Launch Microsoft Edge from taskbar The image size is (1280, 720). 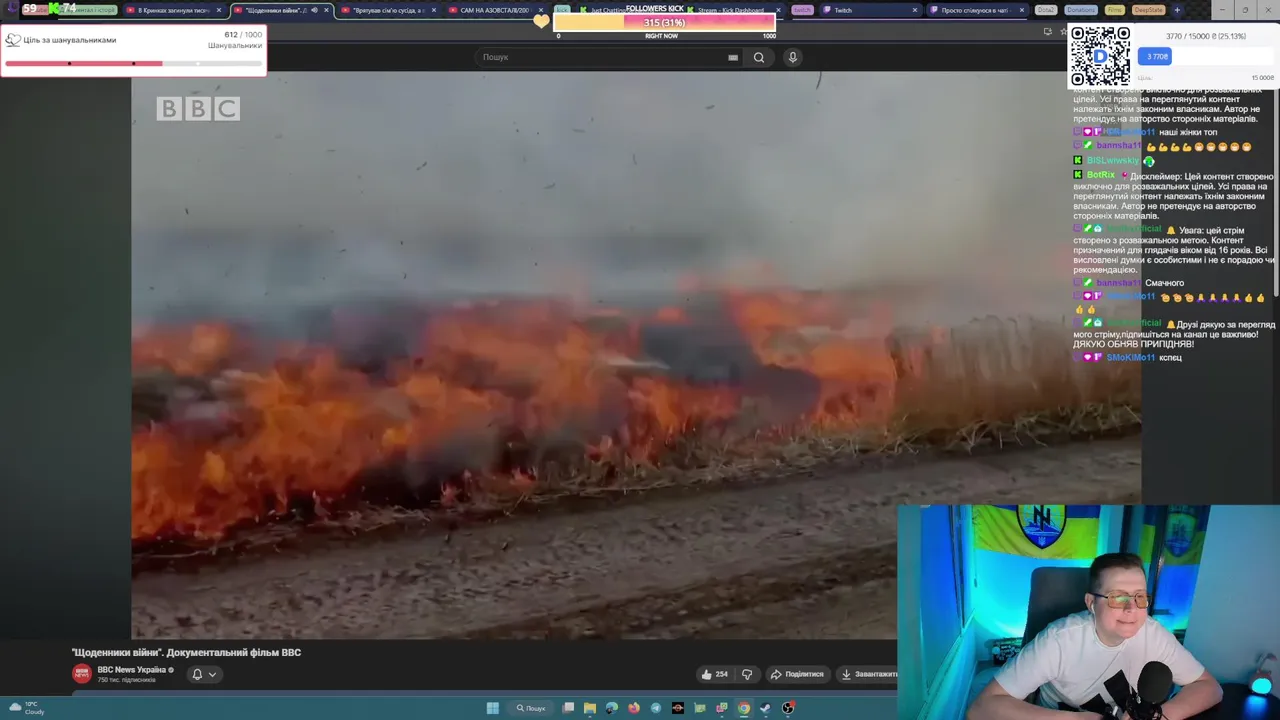coord(612,708)
